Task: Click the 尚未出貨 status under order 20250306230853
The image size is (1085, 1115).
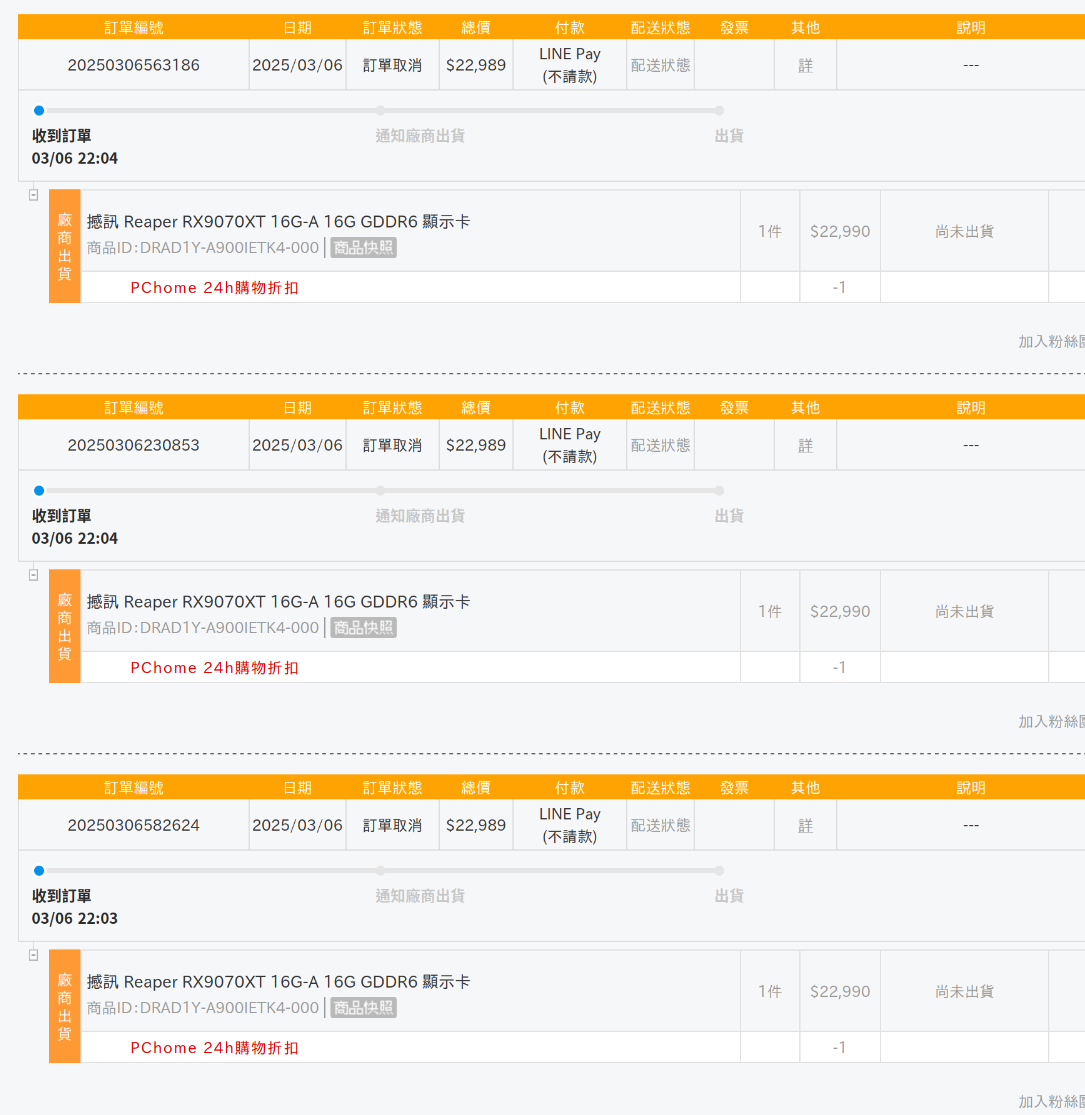Action: tap(964, 612)
